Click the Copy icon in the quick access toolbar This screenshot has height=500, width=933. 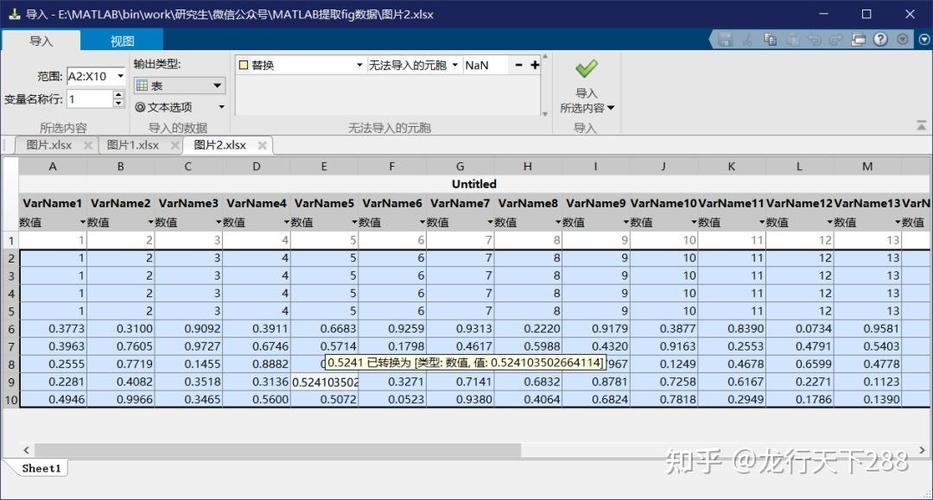pos(770,40)
